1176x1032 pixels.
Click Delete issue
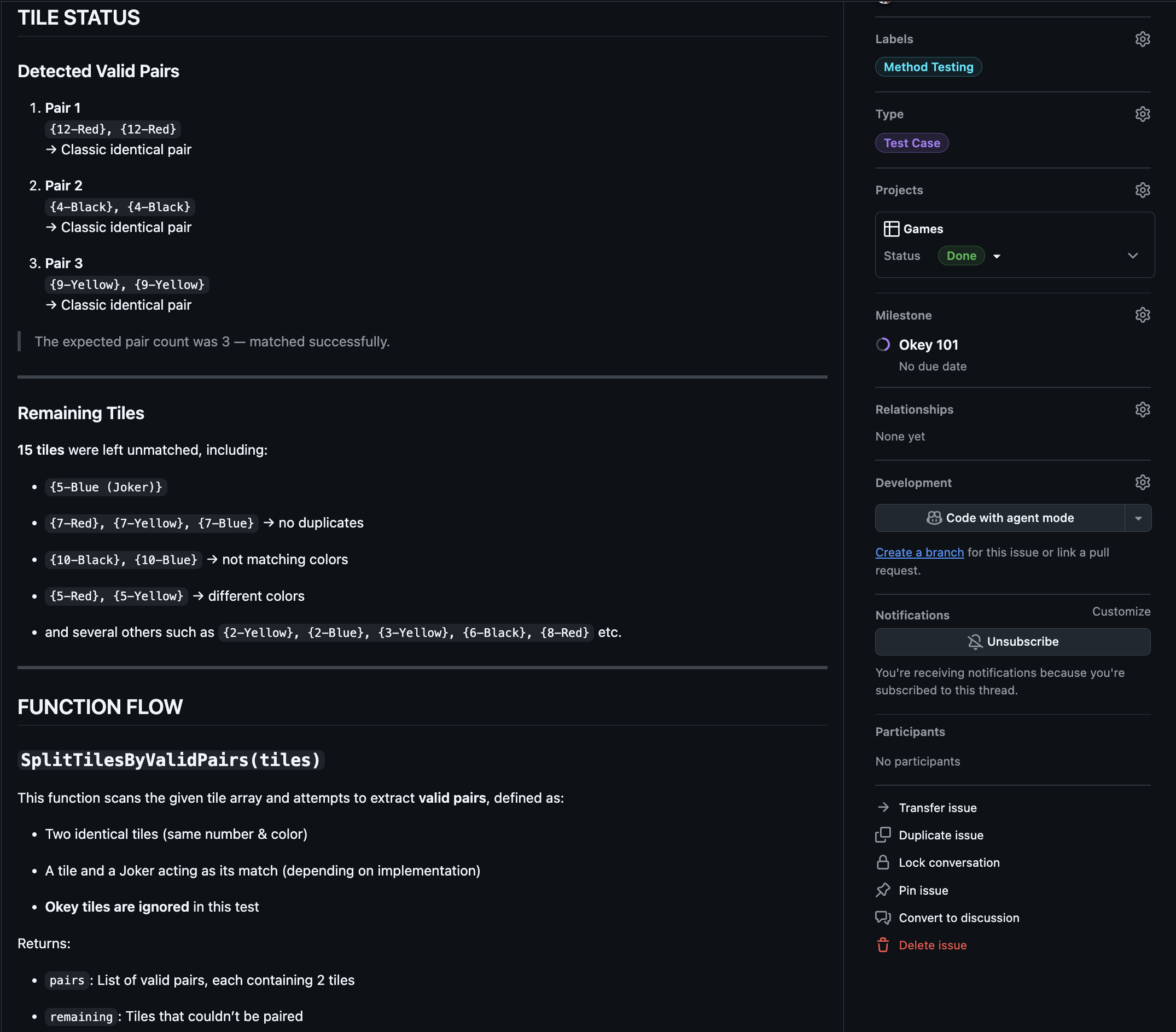[932, 945]
